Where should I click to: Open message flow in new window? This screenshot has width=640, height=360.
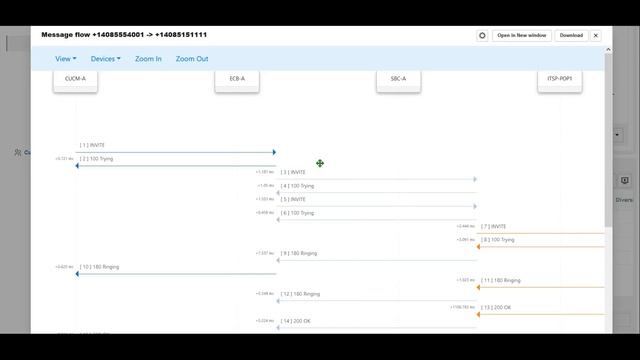522,36
